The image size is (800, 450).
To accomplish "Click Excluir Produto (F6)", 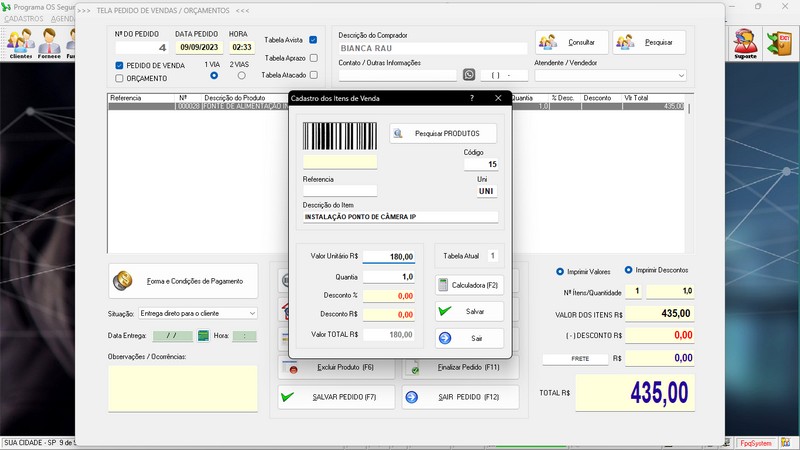I will pos(336,367).
